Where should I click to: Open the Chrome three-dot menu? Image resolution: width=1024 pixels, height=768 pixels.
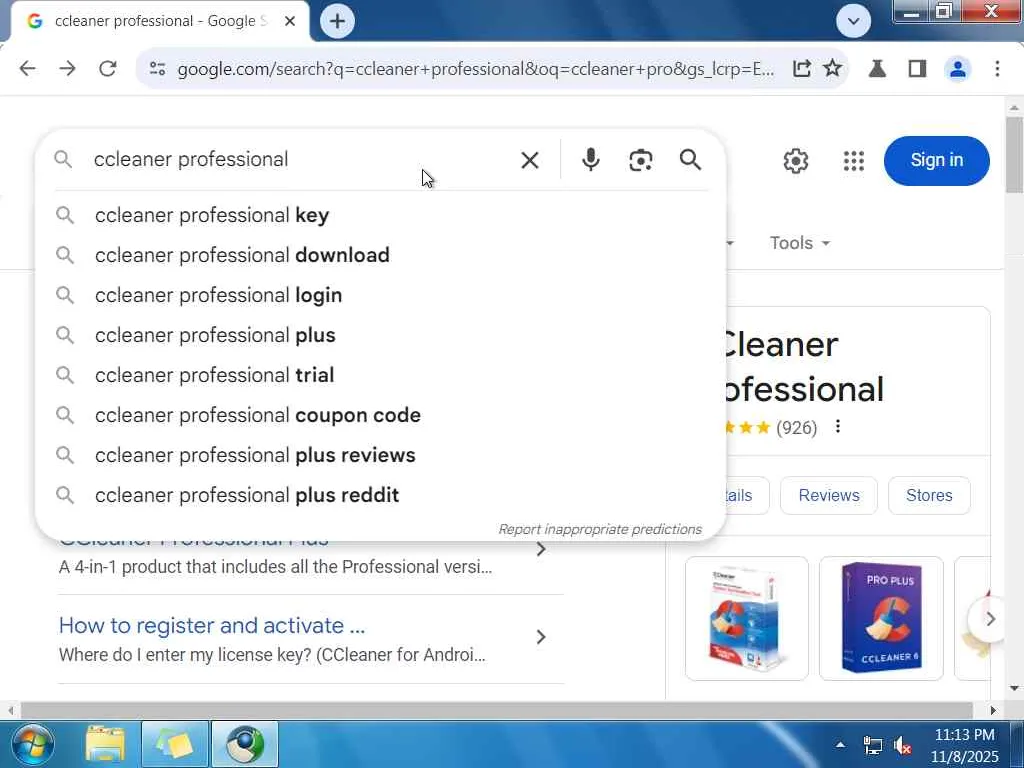997,69
